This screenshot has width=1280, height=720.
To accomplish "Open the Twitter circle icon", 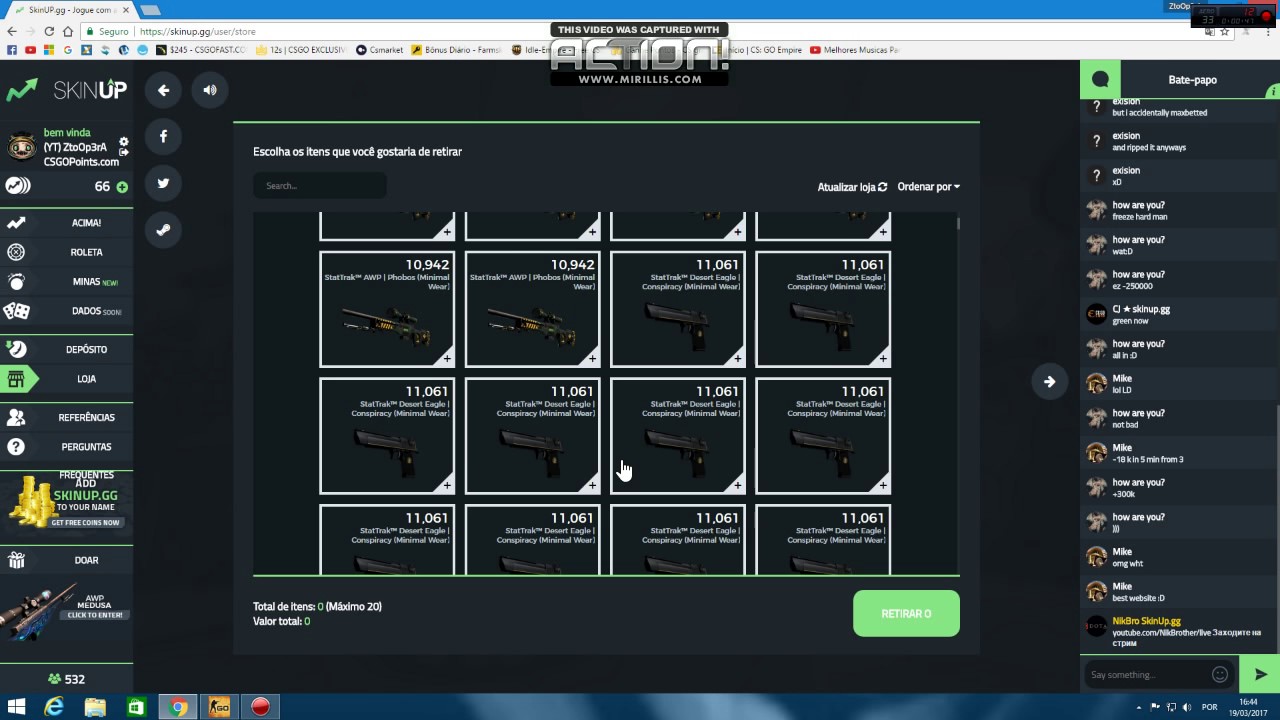I will (163, 183).
